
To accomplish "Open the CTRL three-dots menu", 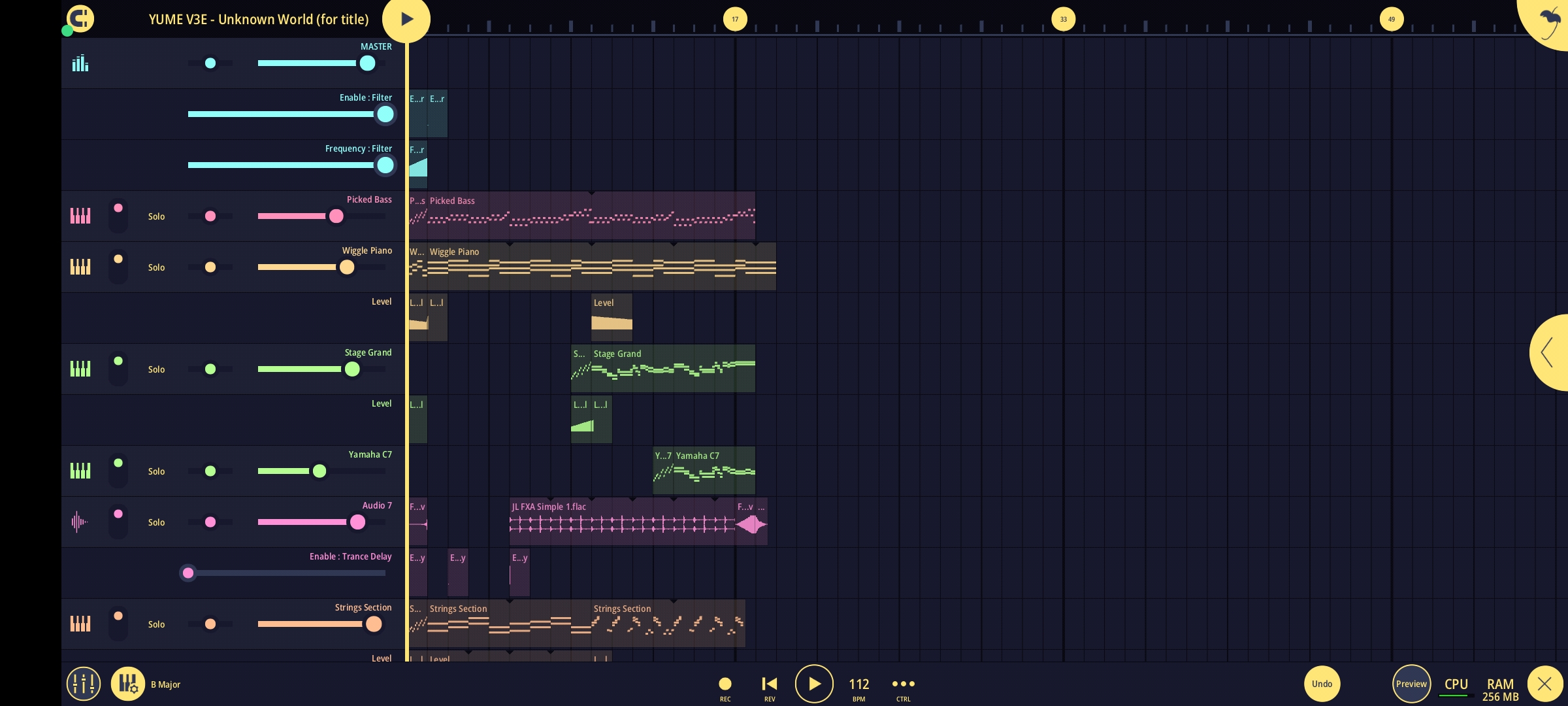I will [904, 684].
